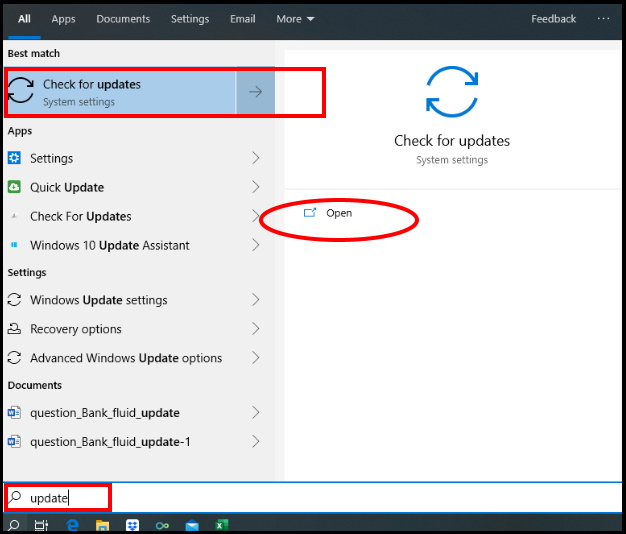Screen dimensions: 626x534
Task: Switch to the Documents tab
Action: (123, 19)
